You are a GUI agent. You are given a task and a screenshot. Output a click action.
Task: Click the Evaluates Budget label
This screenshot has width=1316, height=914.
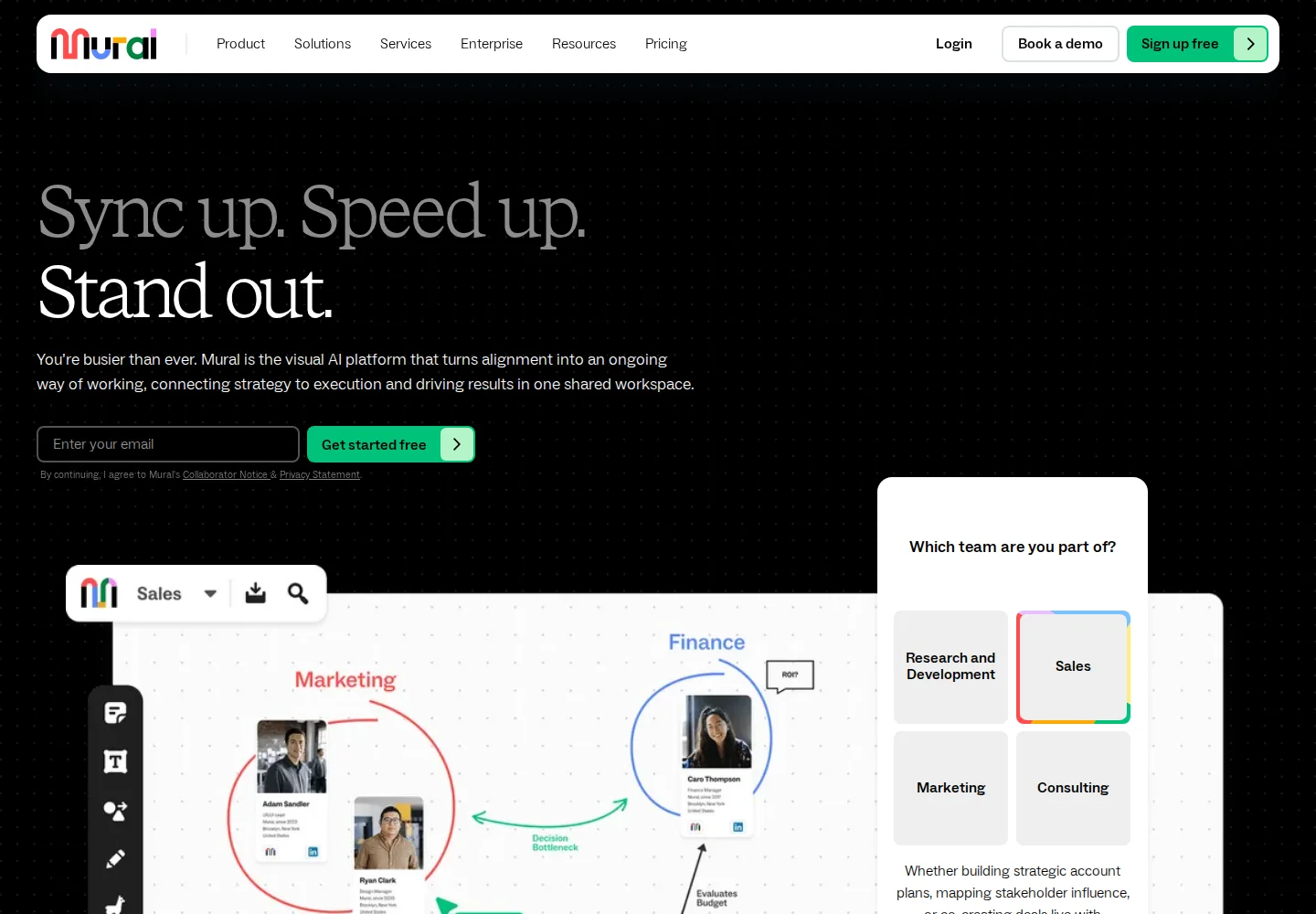pos(716,898)
